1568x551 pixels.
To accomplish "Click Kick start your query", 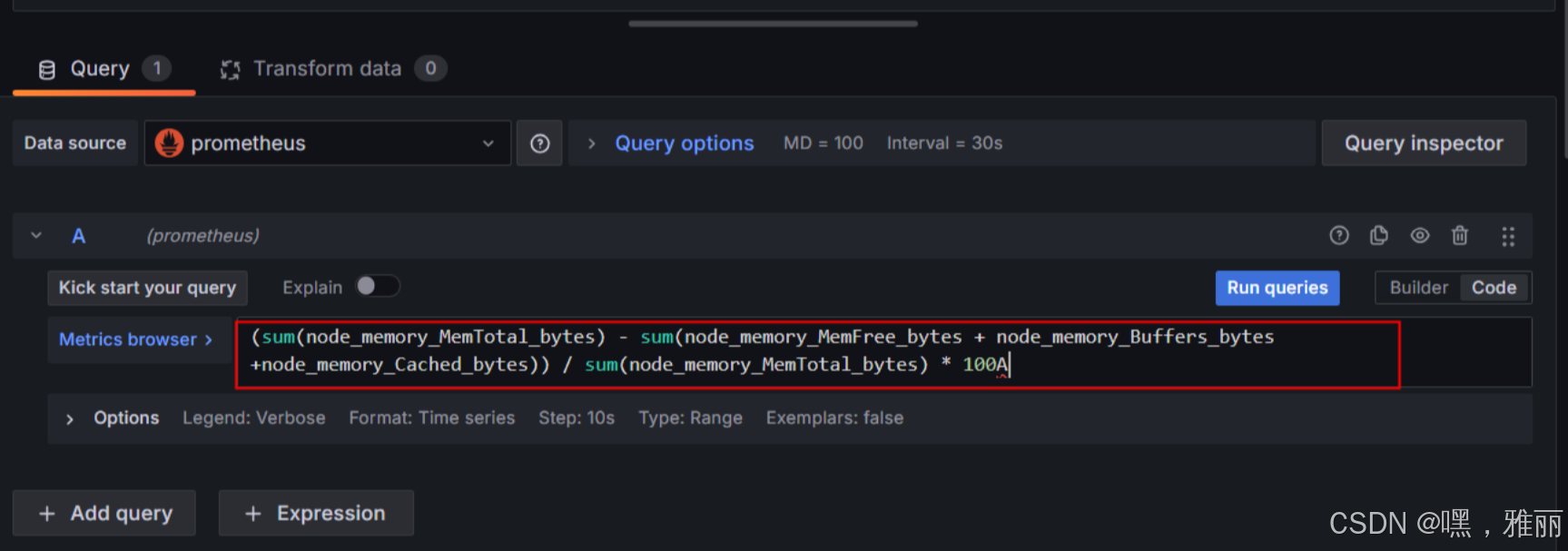I will 147,288.
